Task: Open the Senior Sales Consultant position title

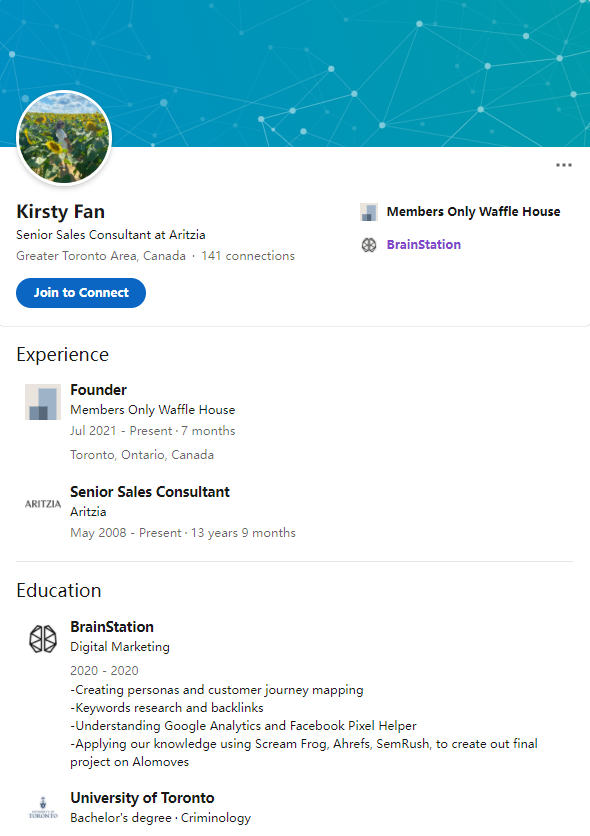Action: point(150,492)
